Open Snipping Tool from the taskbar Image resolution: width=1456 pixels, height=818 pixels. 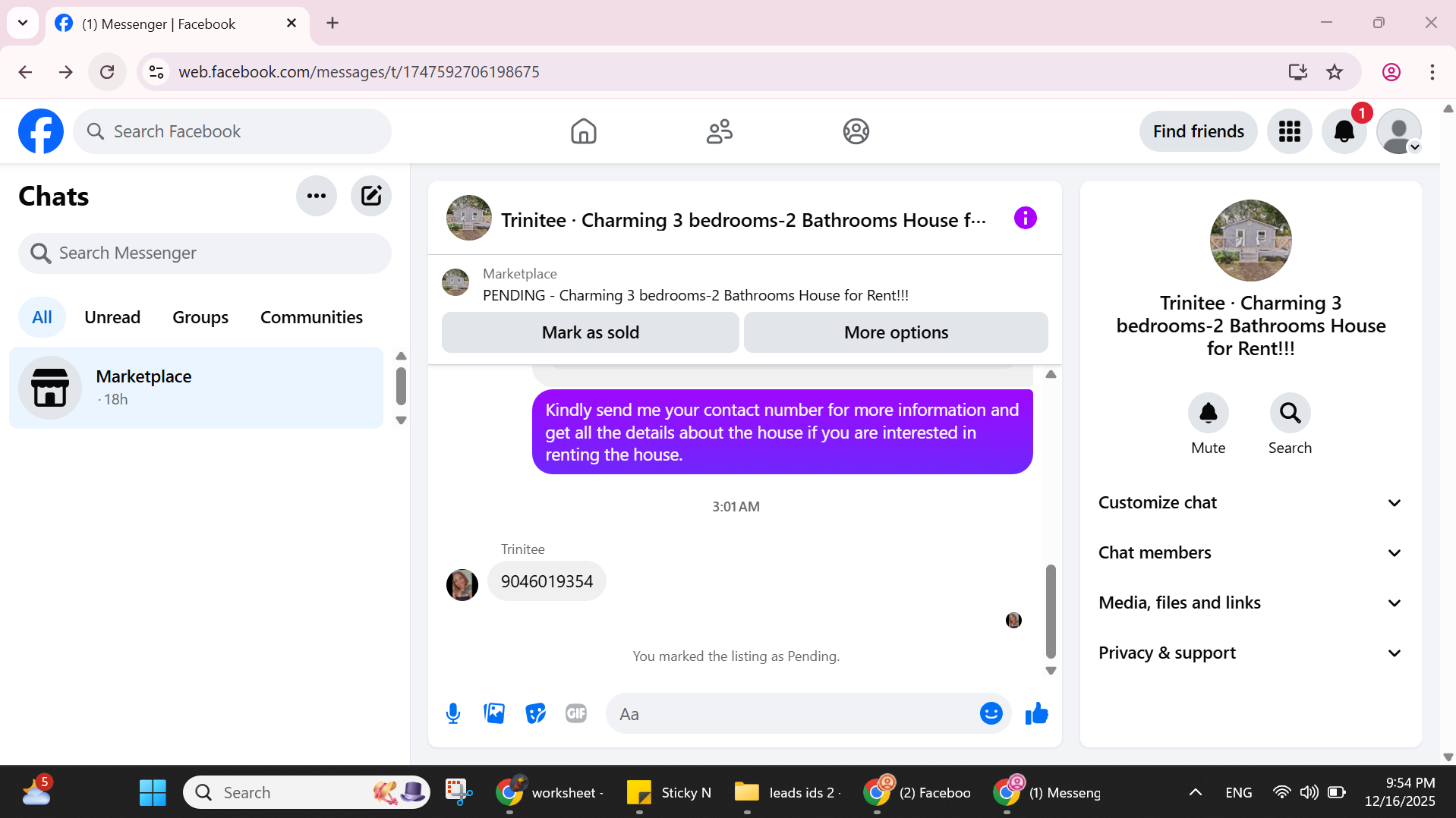pos(459,792)
